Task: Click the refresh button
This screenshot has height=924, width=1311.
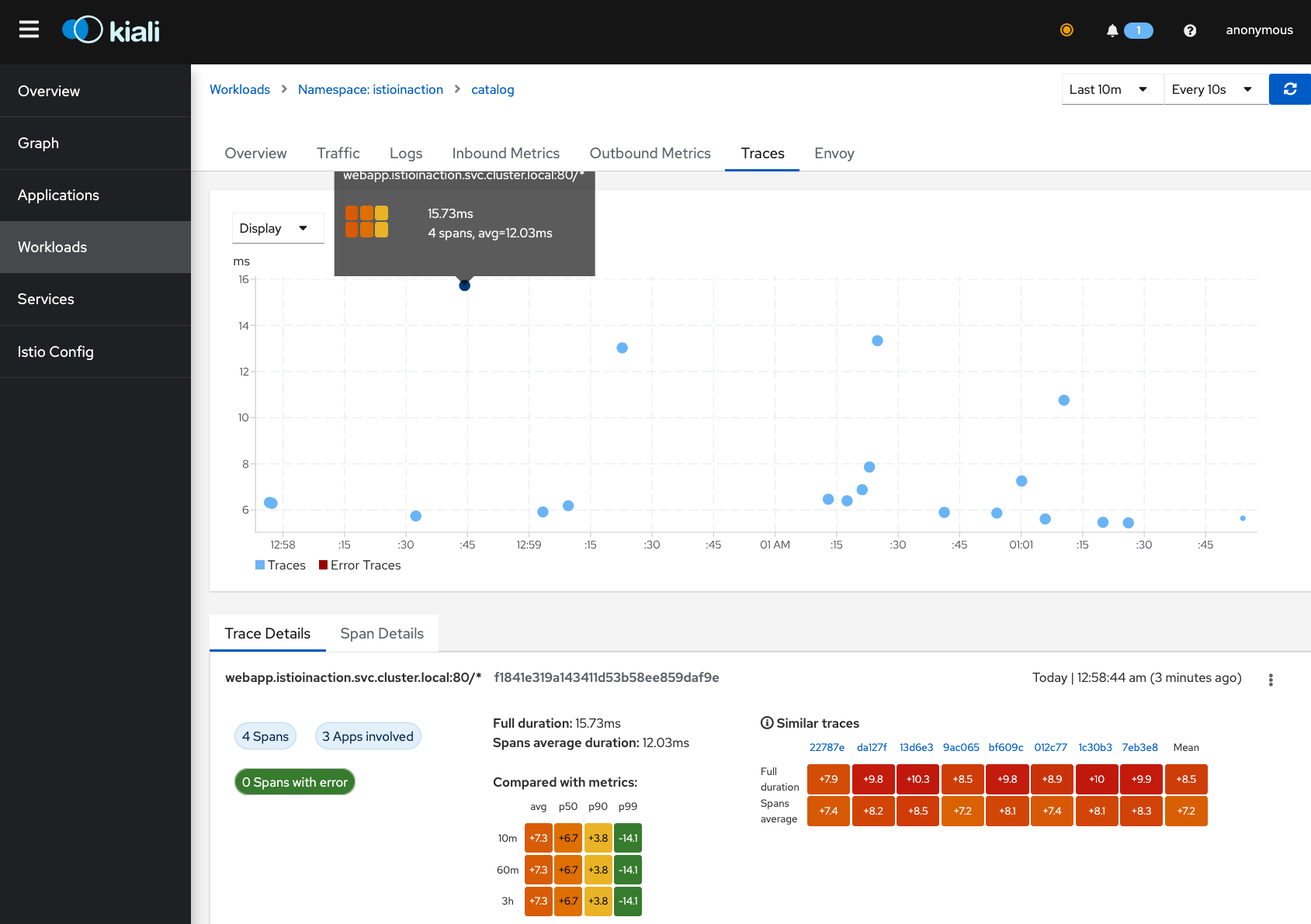Action: (1290, 89)
